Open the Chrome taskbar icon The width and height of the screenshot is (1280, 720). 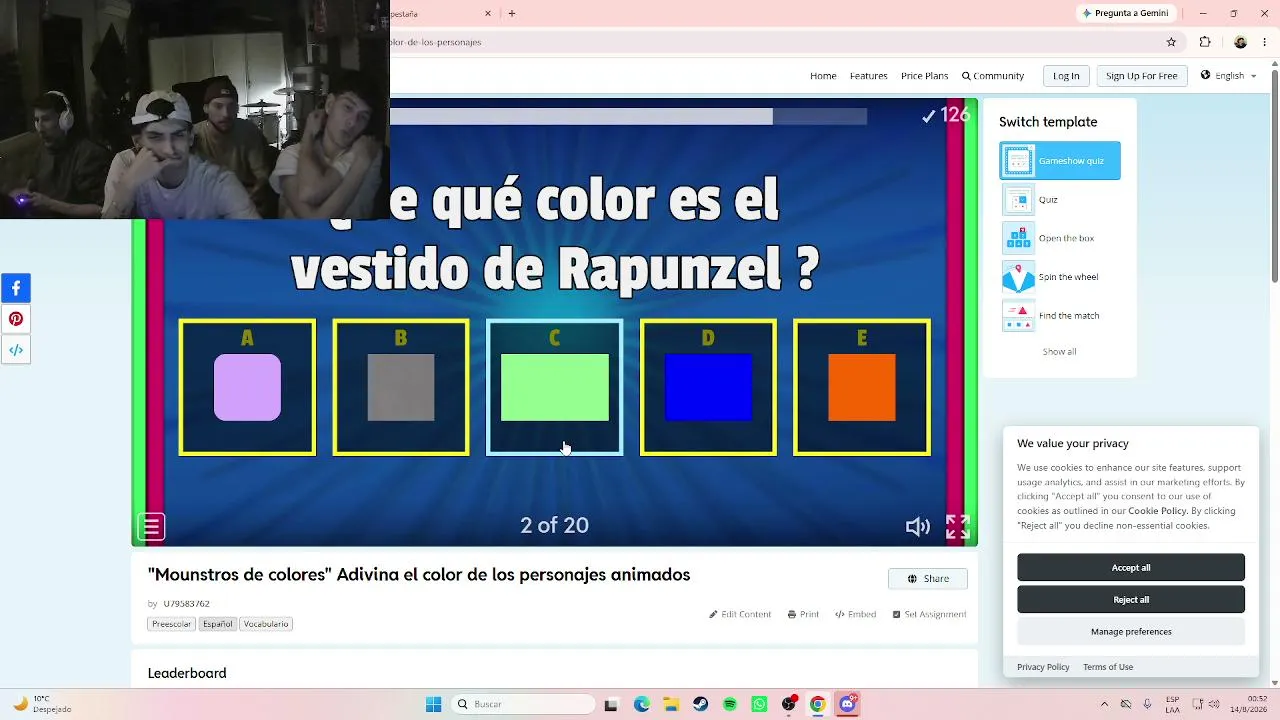tap(818, 704)
